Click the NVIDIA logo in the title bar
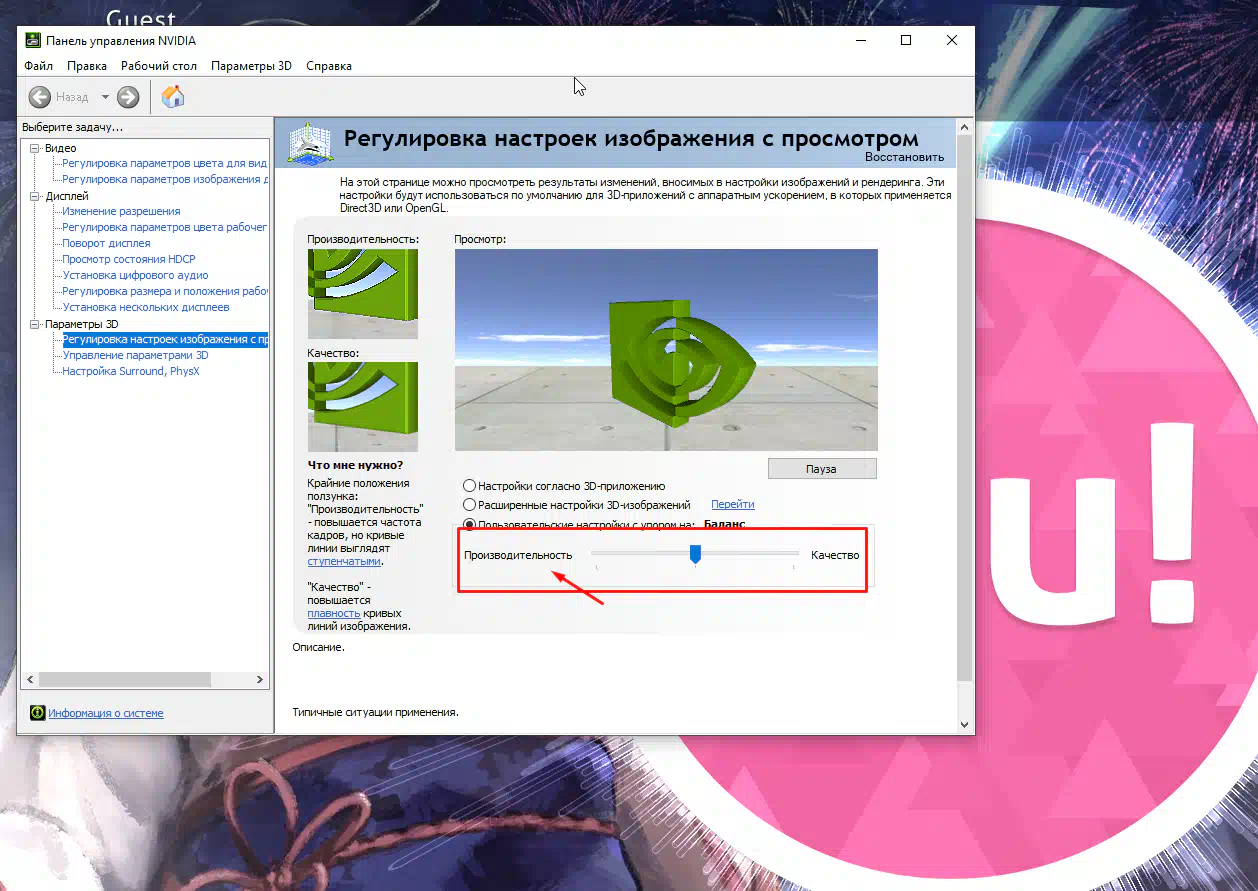The height and width of the screenshot is (891, 1258). (33, 41)
